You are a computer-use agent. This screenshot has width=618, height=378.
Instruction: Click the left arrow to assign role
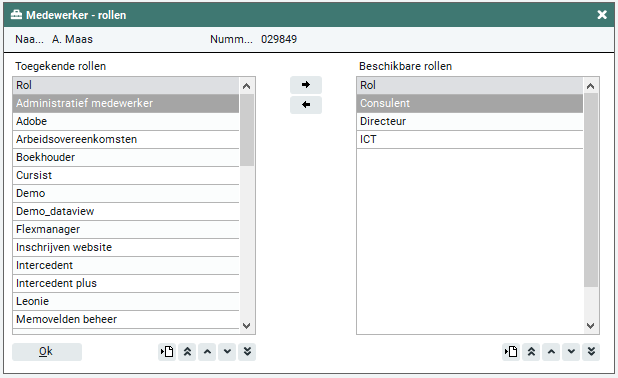click(x=306, y=105)
